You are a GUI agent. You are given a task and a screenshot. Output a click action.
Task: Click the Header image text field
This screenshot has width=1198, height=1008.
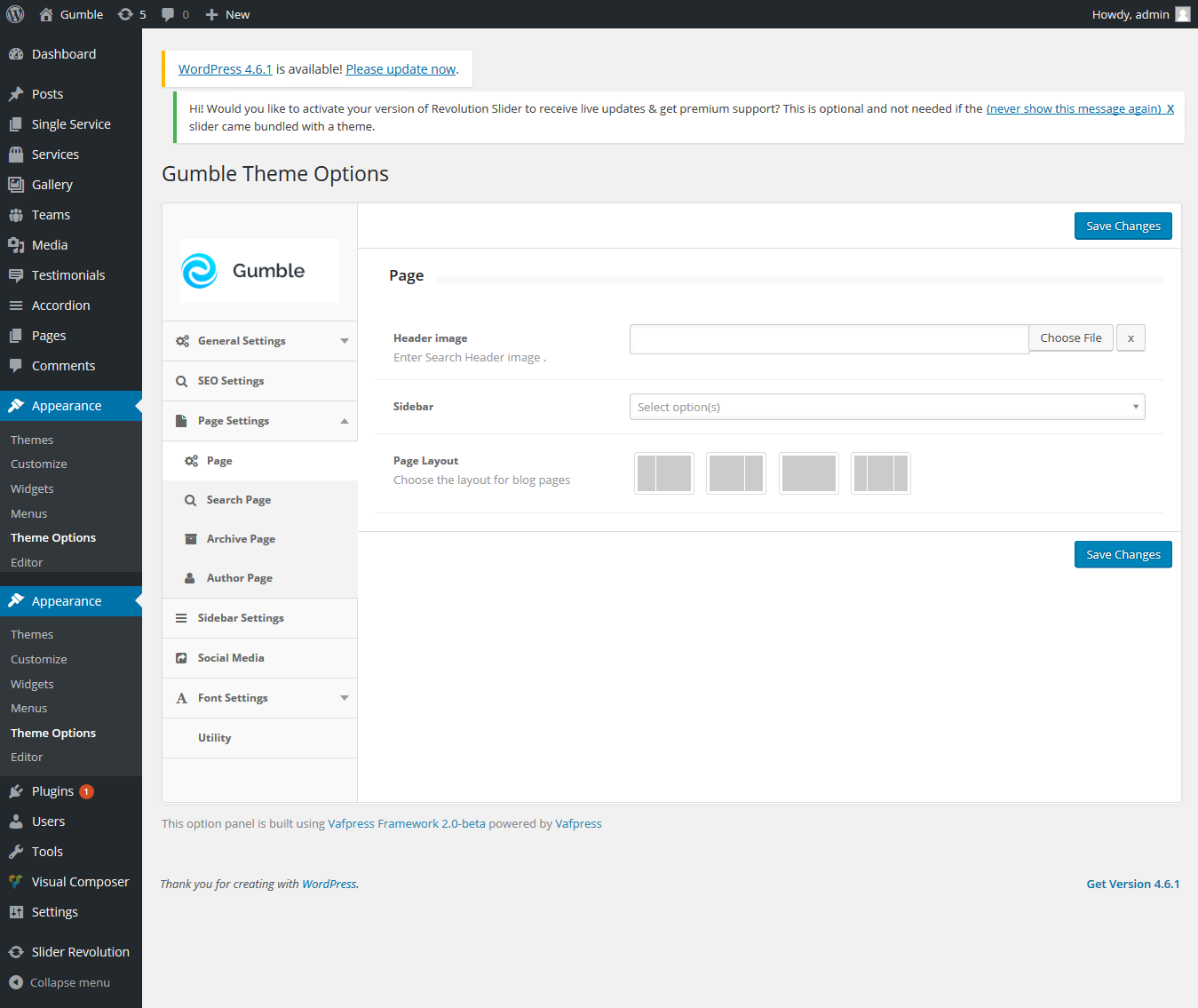[829, 339]
